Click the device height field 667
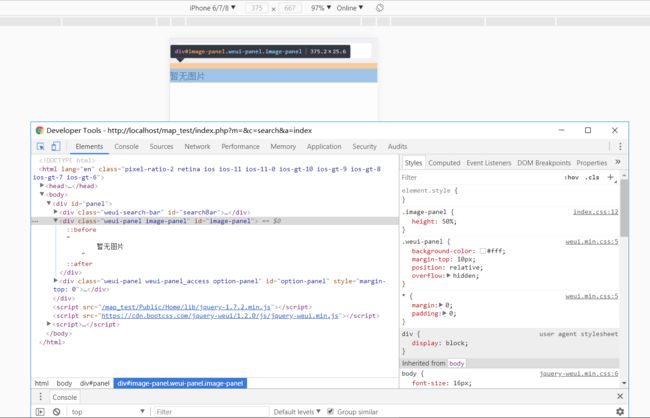This screenshot has height=418, width=650. tap(290, 8)
